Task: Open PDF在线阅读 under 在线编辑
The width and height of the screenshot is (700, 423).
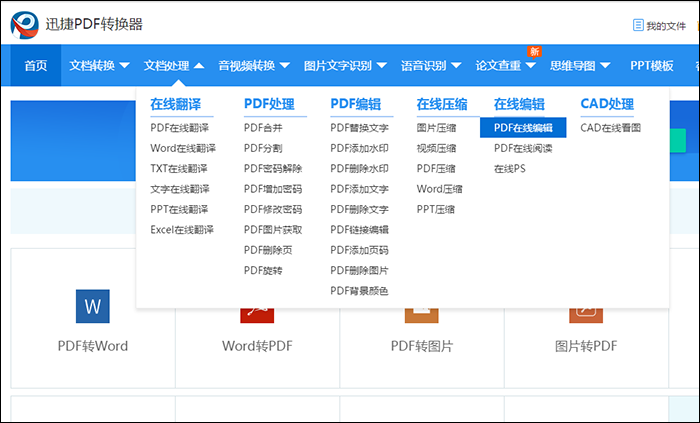Action: 523,148
